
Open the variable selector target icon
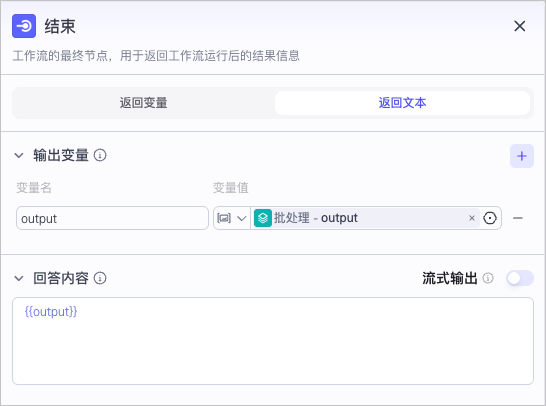(490, 218)
